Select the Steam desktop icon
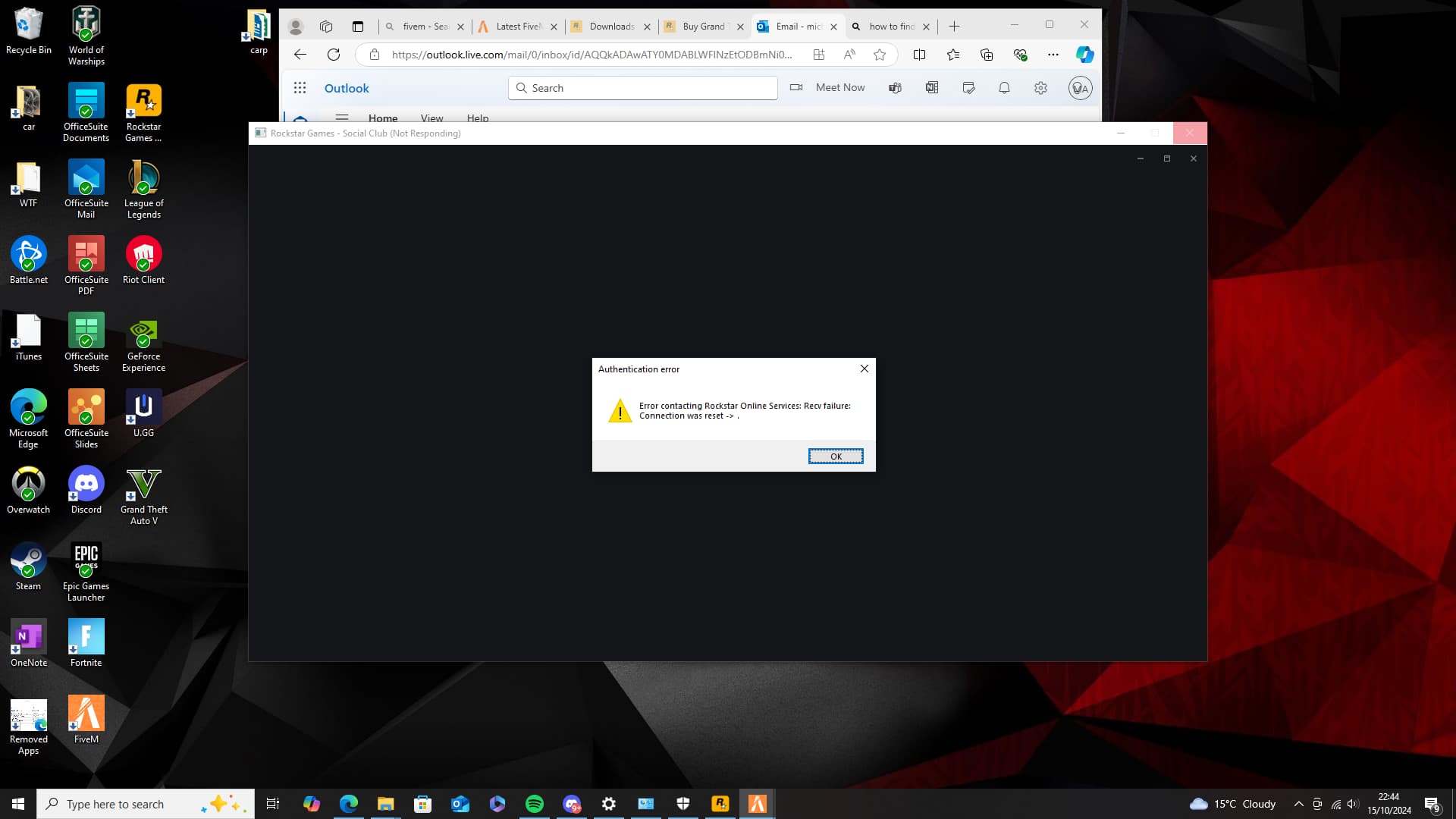 28,566
